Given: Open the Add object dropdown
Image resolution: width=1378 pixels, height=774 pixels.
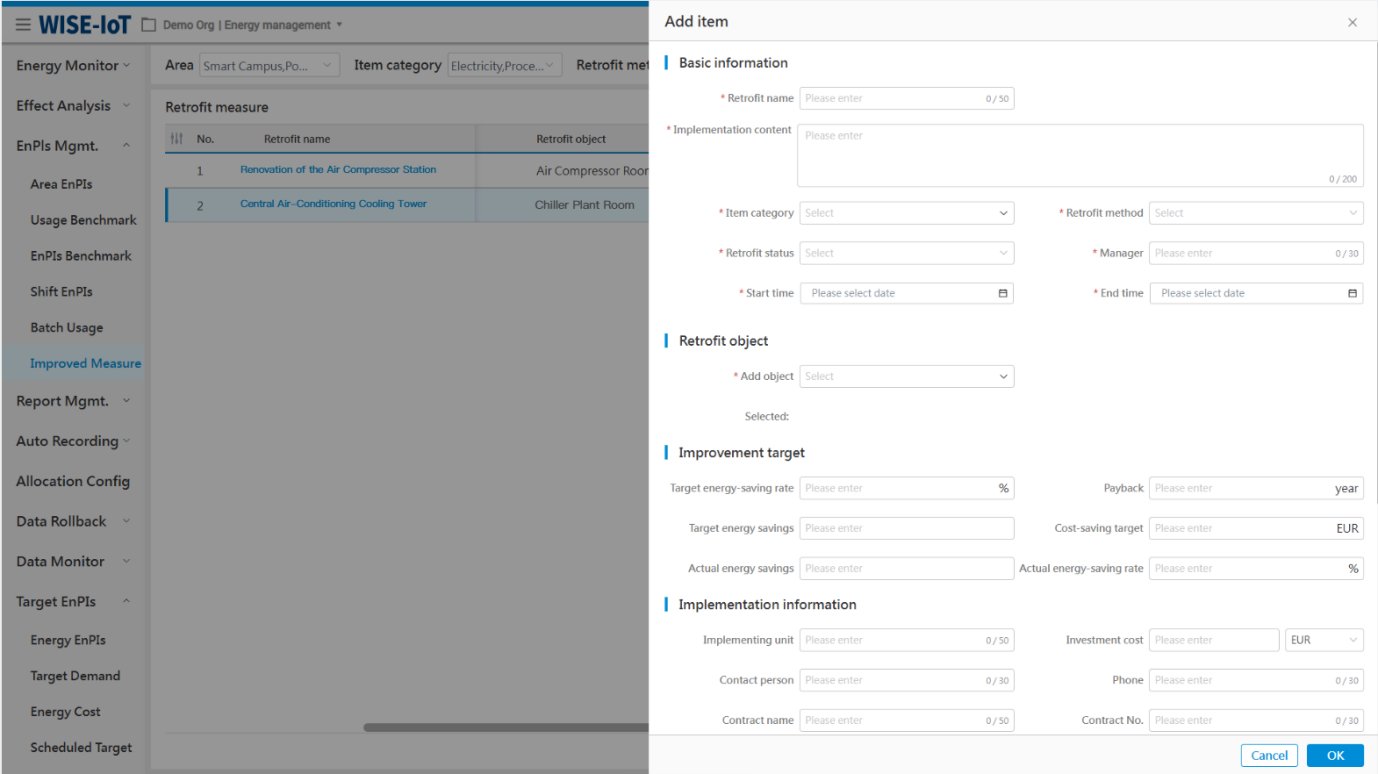Looking at the screenshot, I should click(x=906, y=376).
